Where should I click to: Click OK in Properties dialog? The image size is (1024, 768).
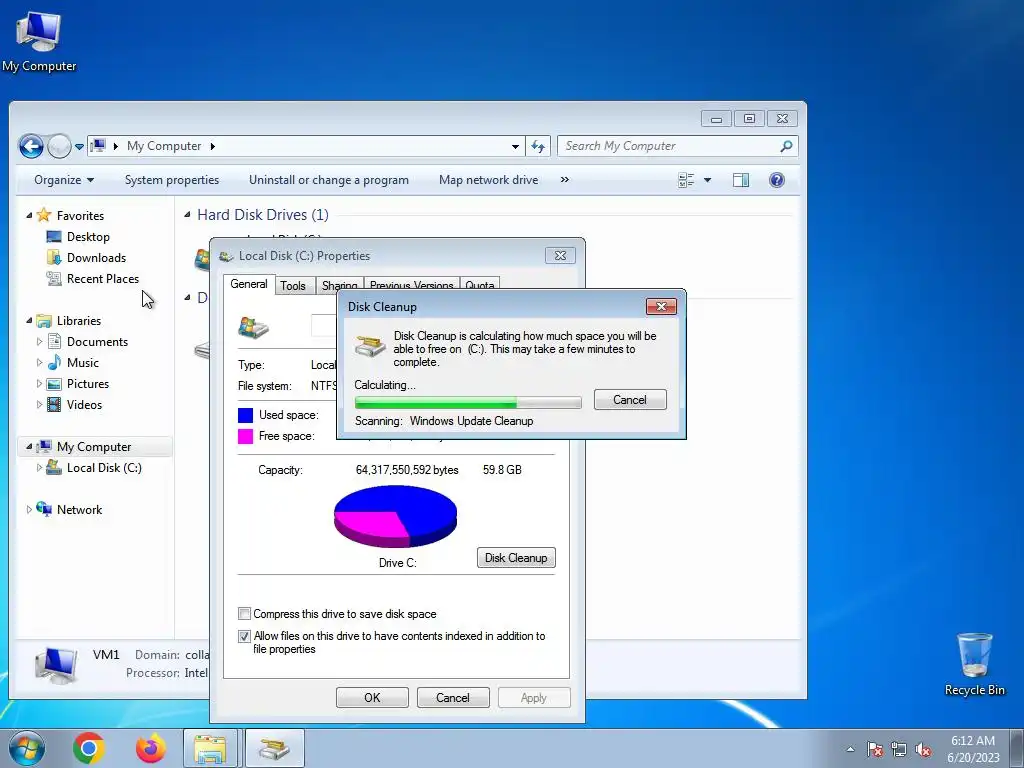click(372, 697)
